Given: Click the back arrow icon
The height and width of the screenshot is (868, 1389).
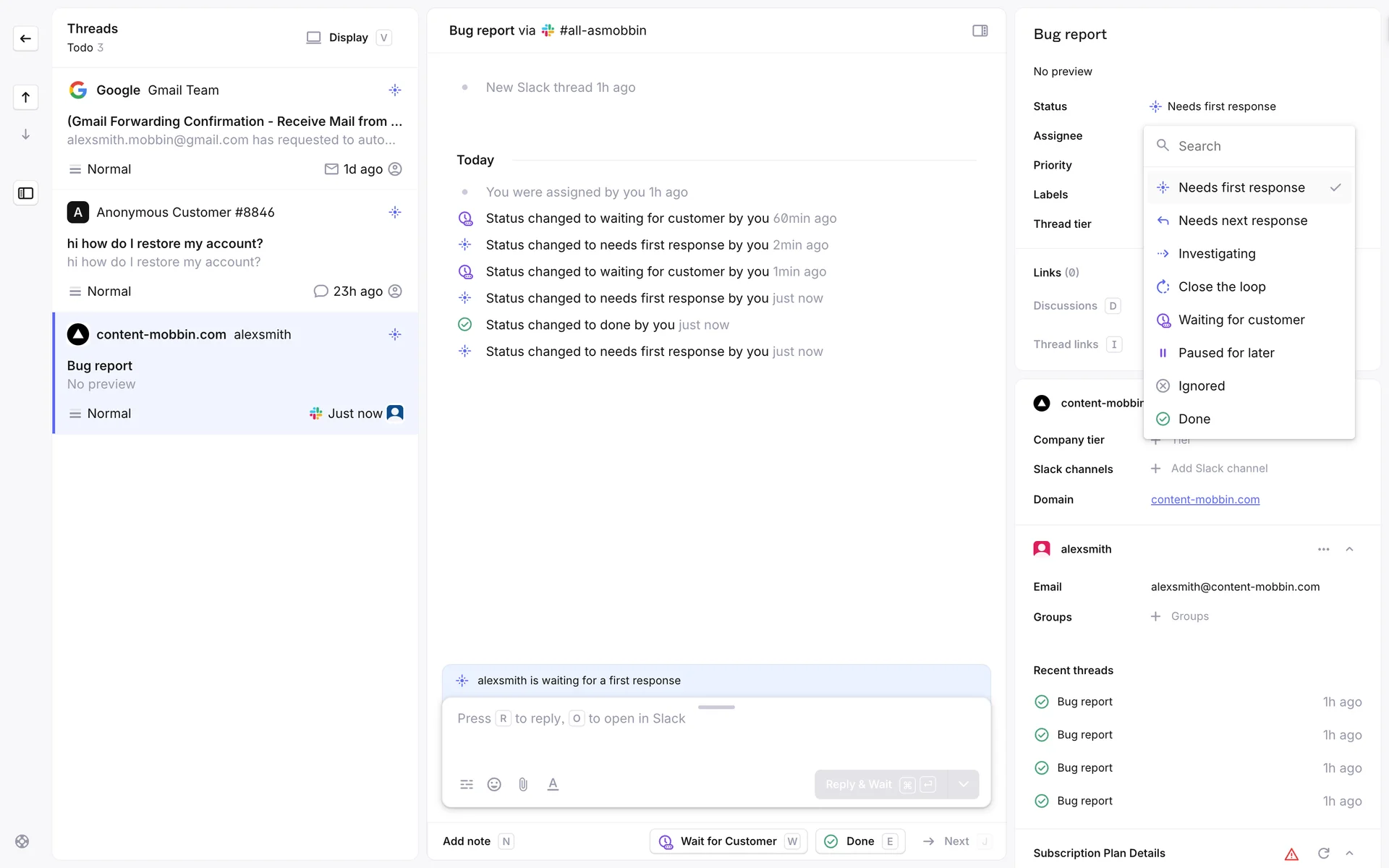Looking at the screenshot, I should point(26,38).
